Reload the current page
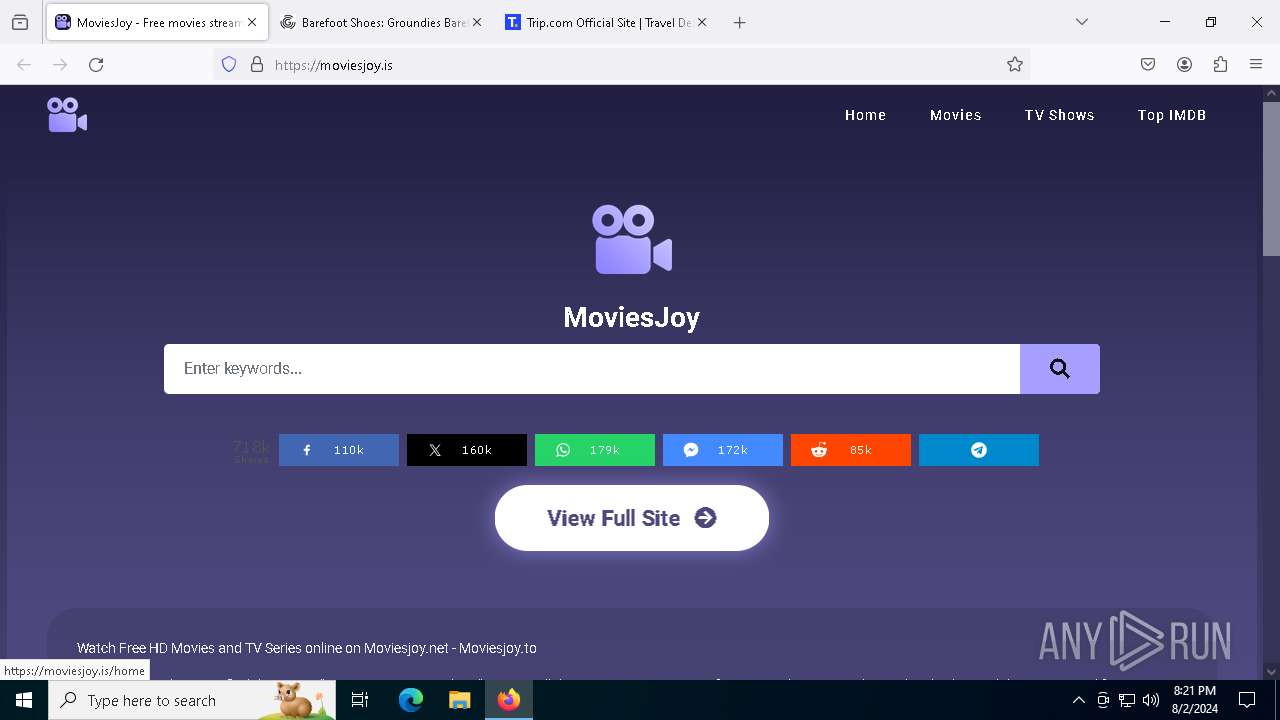 click(96, 65)
